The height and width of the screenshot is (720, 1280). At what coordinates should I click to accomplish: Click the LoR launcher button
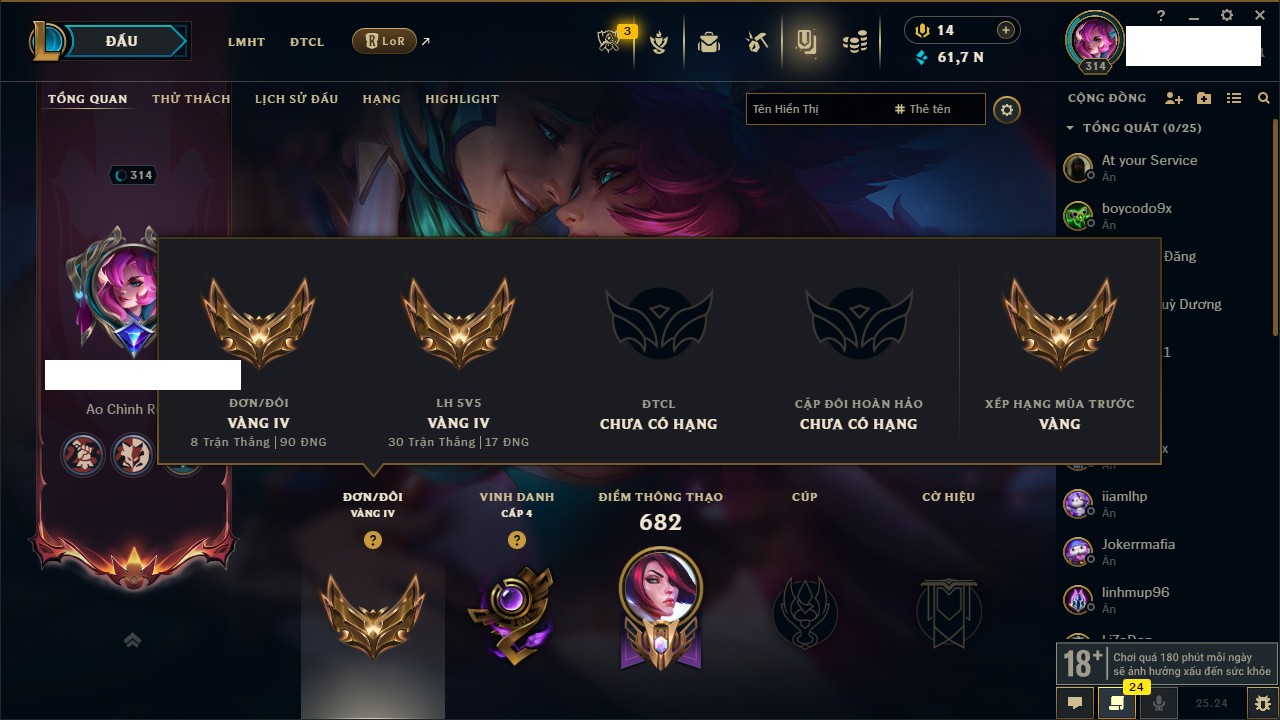pyautogui.click(x=385, y=41)
